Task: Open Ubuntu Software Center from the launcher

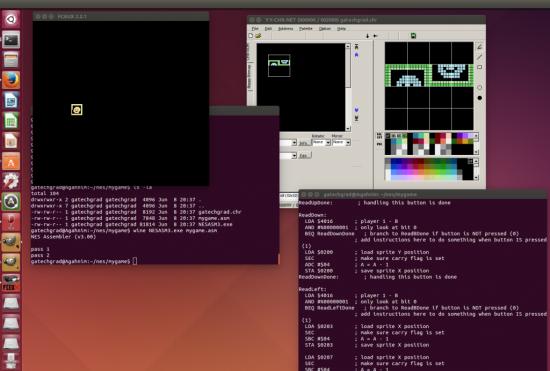Action: (x=11, y=161)
